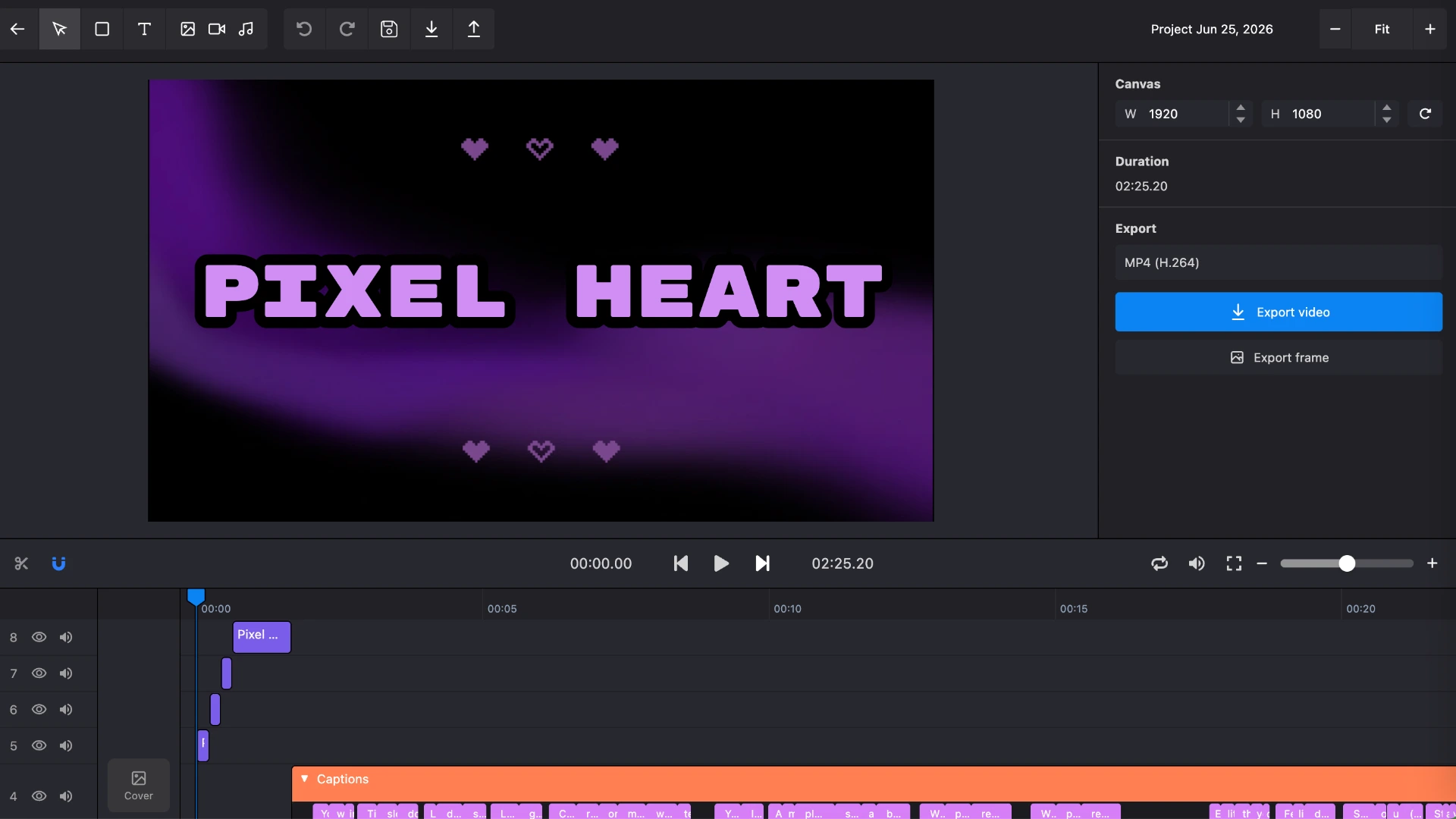Mute the preview volume speaker

click(1197, 563)
